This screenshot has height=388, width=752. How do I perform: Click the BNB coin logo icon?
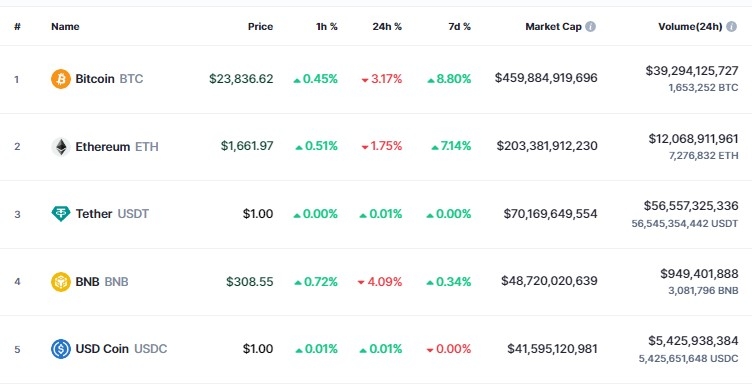click(61, 282)
